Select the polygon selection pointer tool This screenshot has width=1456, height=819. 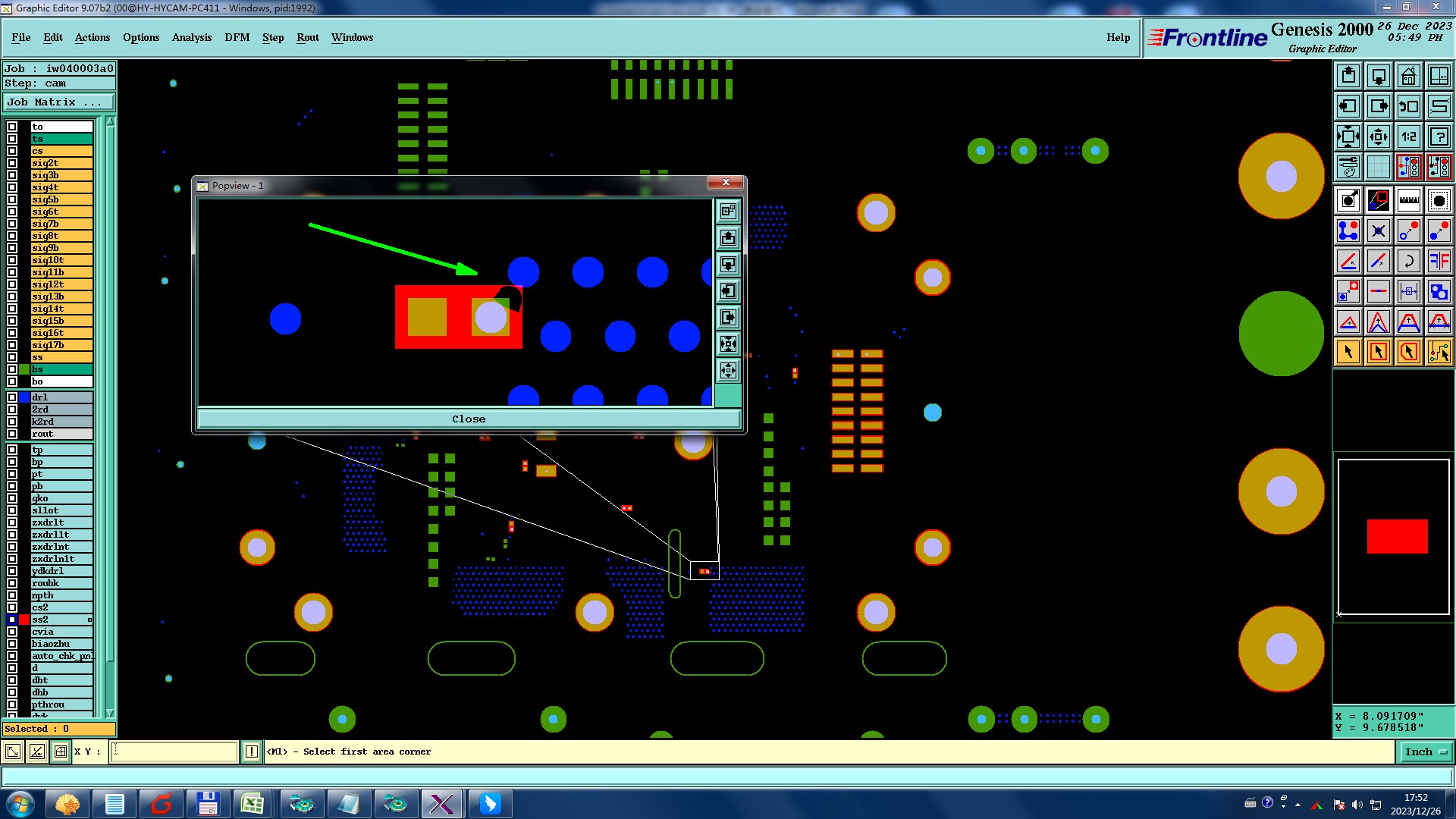(1409, 352)
